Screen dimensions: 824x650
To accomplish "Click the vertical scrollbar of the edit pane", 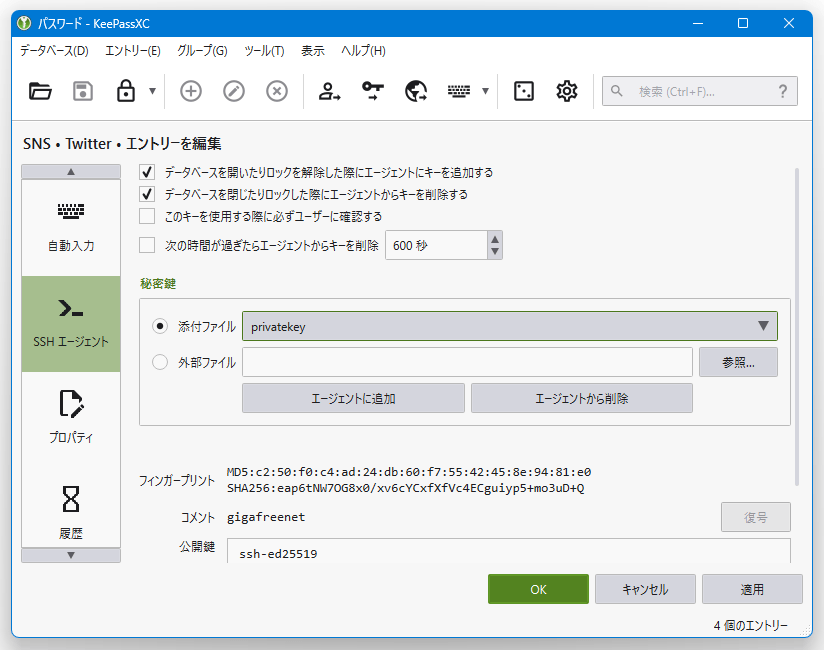I will tap(797, 326).
